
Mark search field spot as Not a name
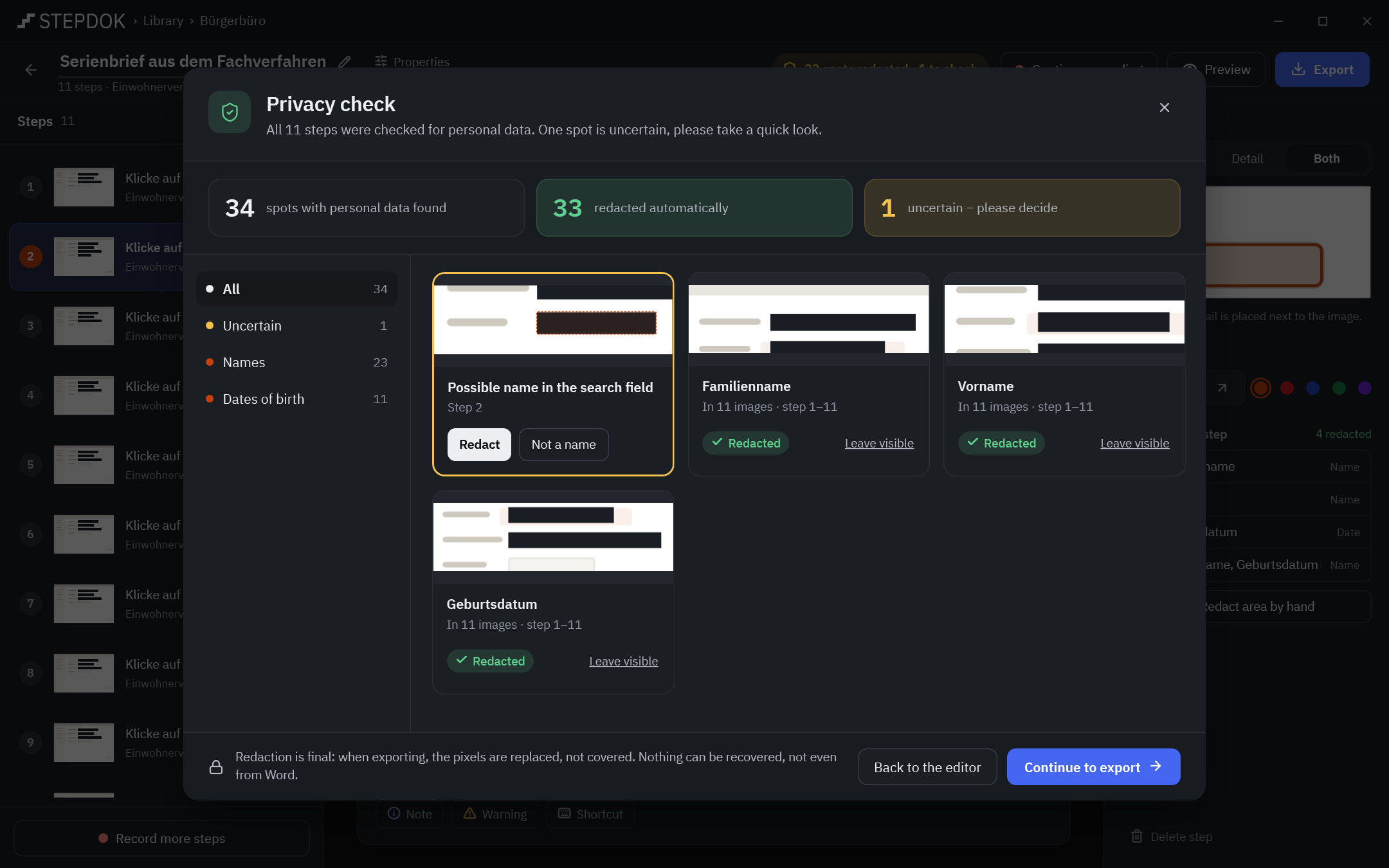(x=563, y=444)
